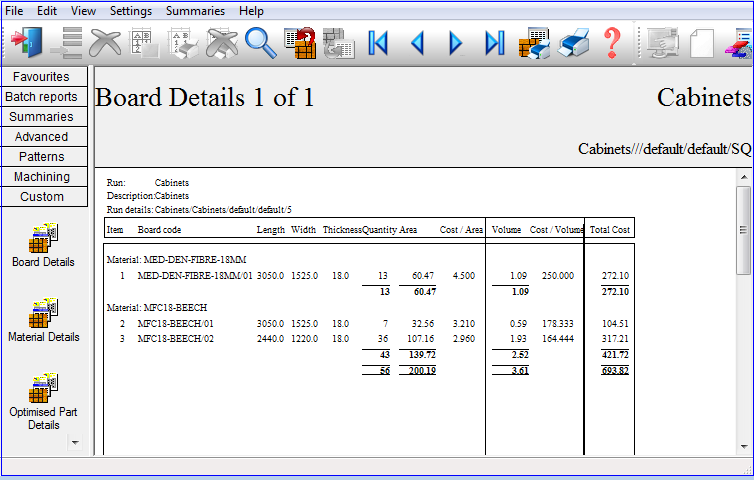Select the Custom sidebar tab
This screenshot has width=754, height=480.
(x=44, y=197)
